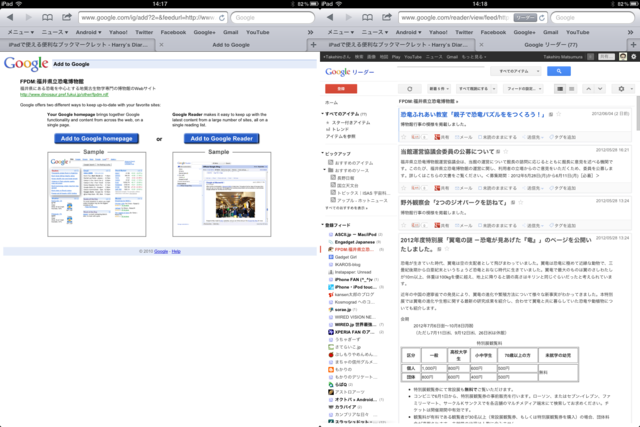Screen dimensions: 640x427
Task: Open the Android bookmark folder in right window
Action: pos(408,32)
